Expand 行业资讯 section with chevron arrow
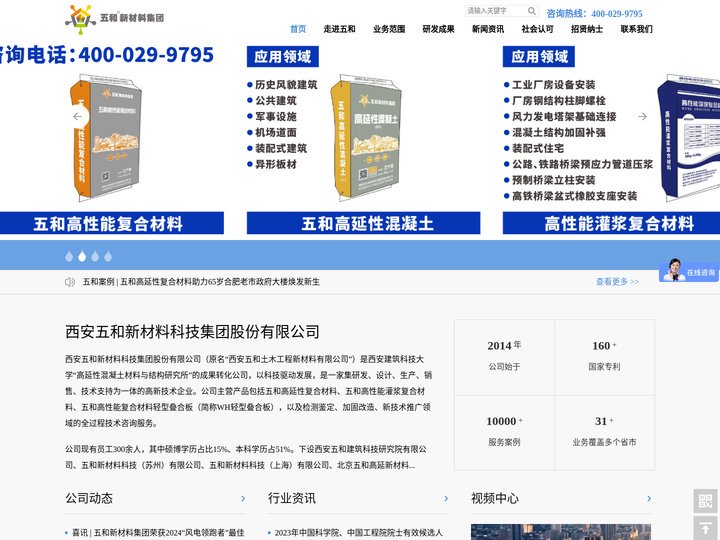Image resolution: width=720 pixels, height=540 pixels. [446, 499]
